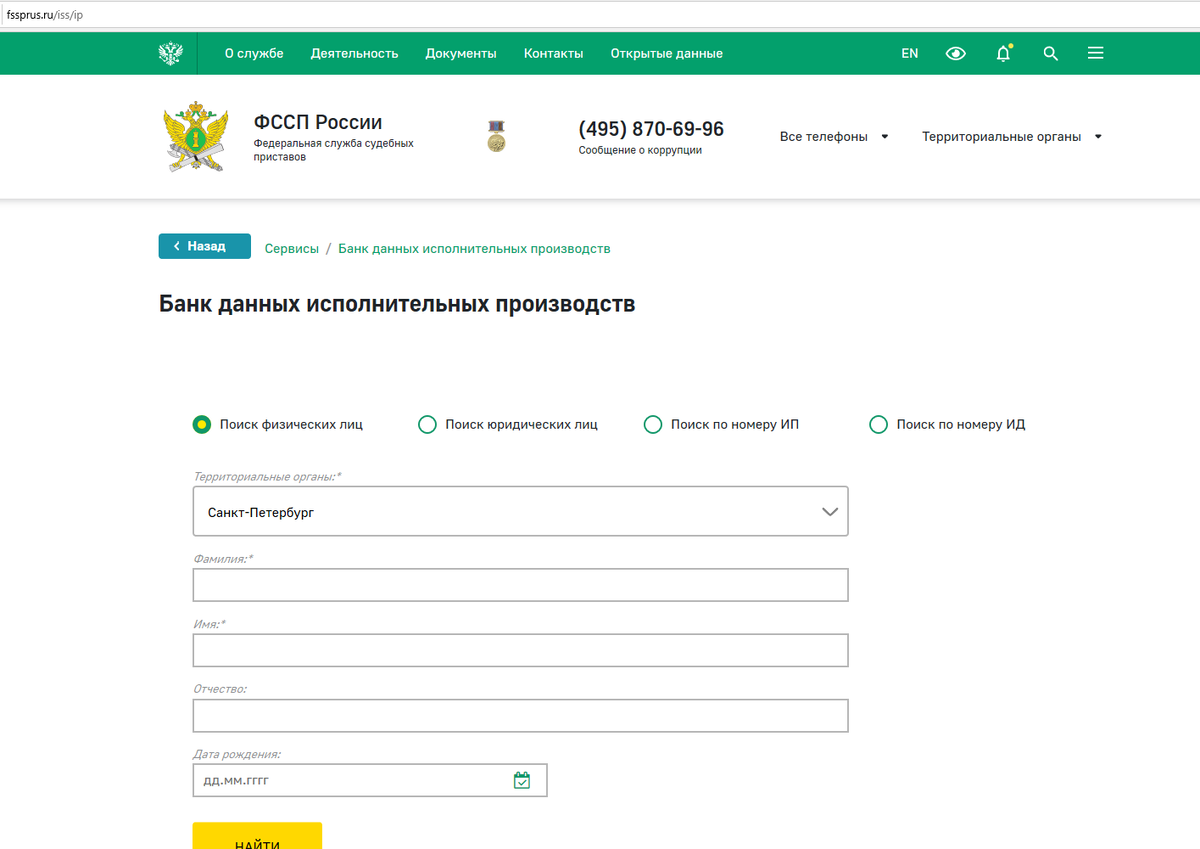Open the Все телефоны dropdown
Screen dimensions: 1200x849
coord(834,136)
